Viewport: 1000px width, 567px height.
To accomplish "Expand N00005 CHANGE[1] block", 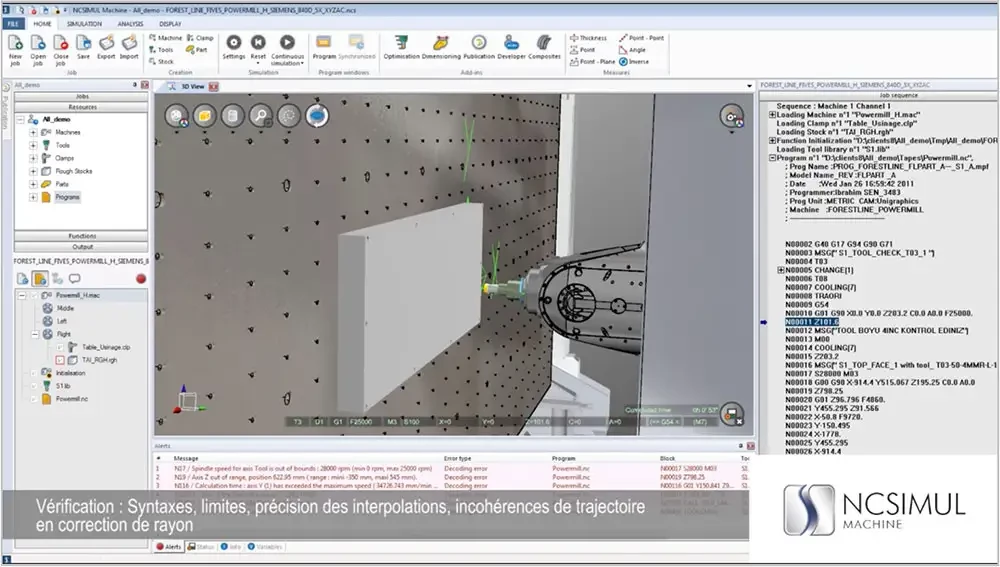I will click(x=781, y=270).
